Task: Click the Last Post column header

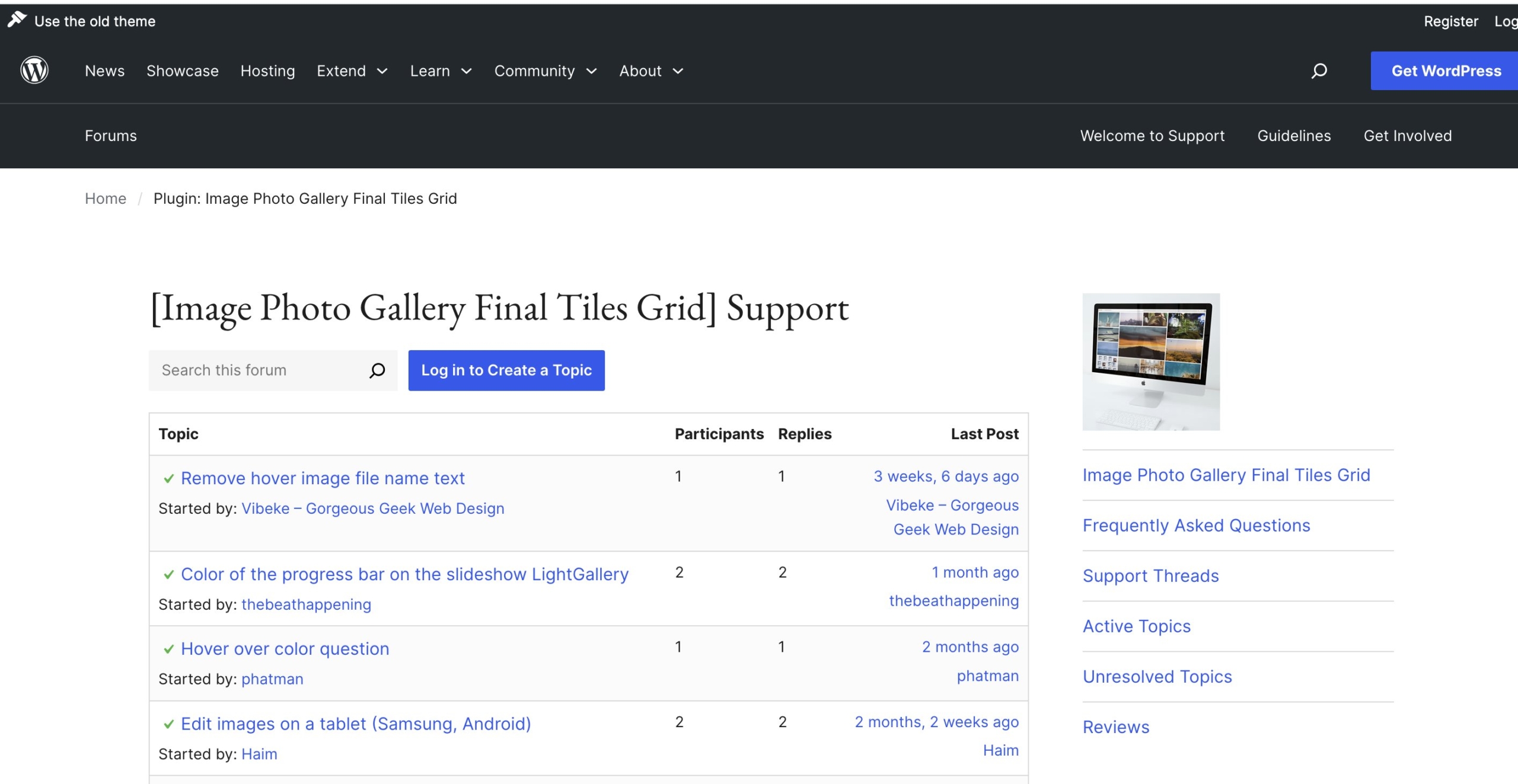Action: click(x=984, y=434)
